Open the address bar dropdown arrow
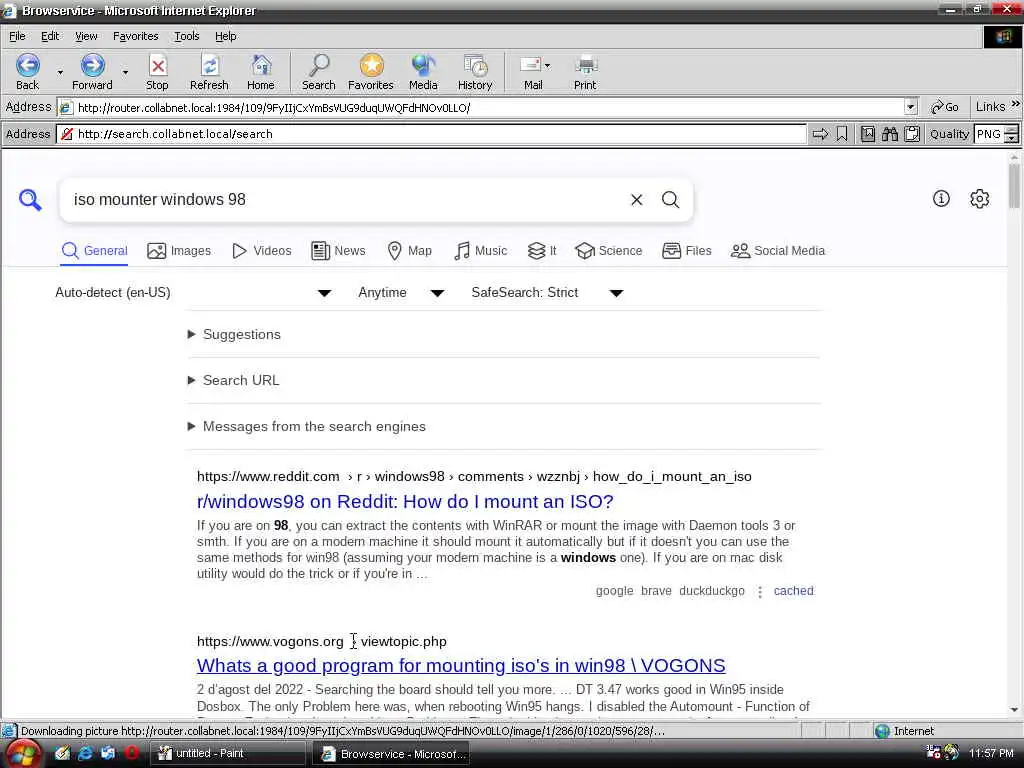 pyautogui.click(x=911, y=107)
